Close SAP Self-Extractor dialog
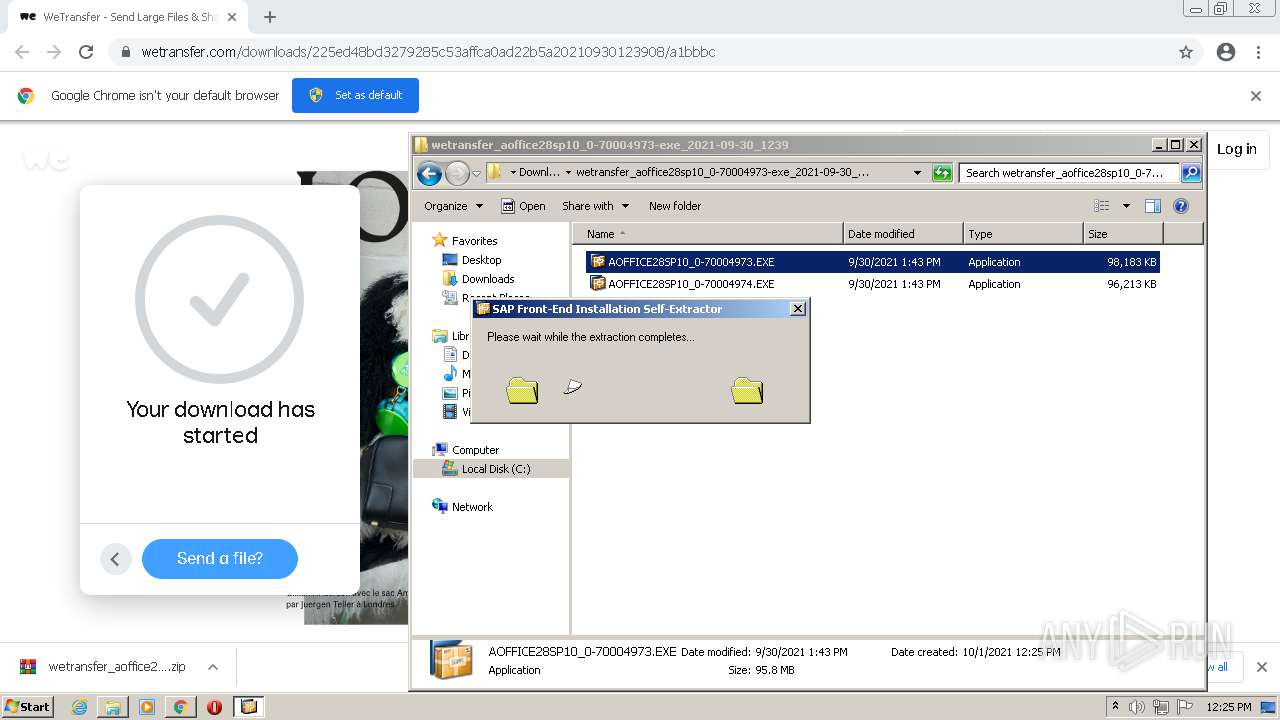 (x=798, y=309)
